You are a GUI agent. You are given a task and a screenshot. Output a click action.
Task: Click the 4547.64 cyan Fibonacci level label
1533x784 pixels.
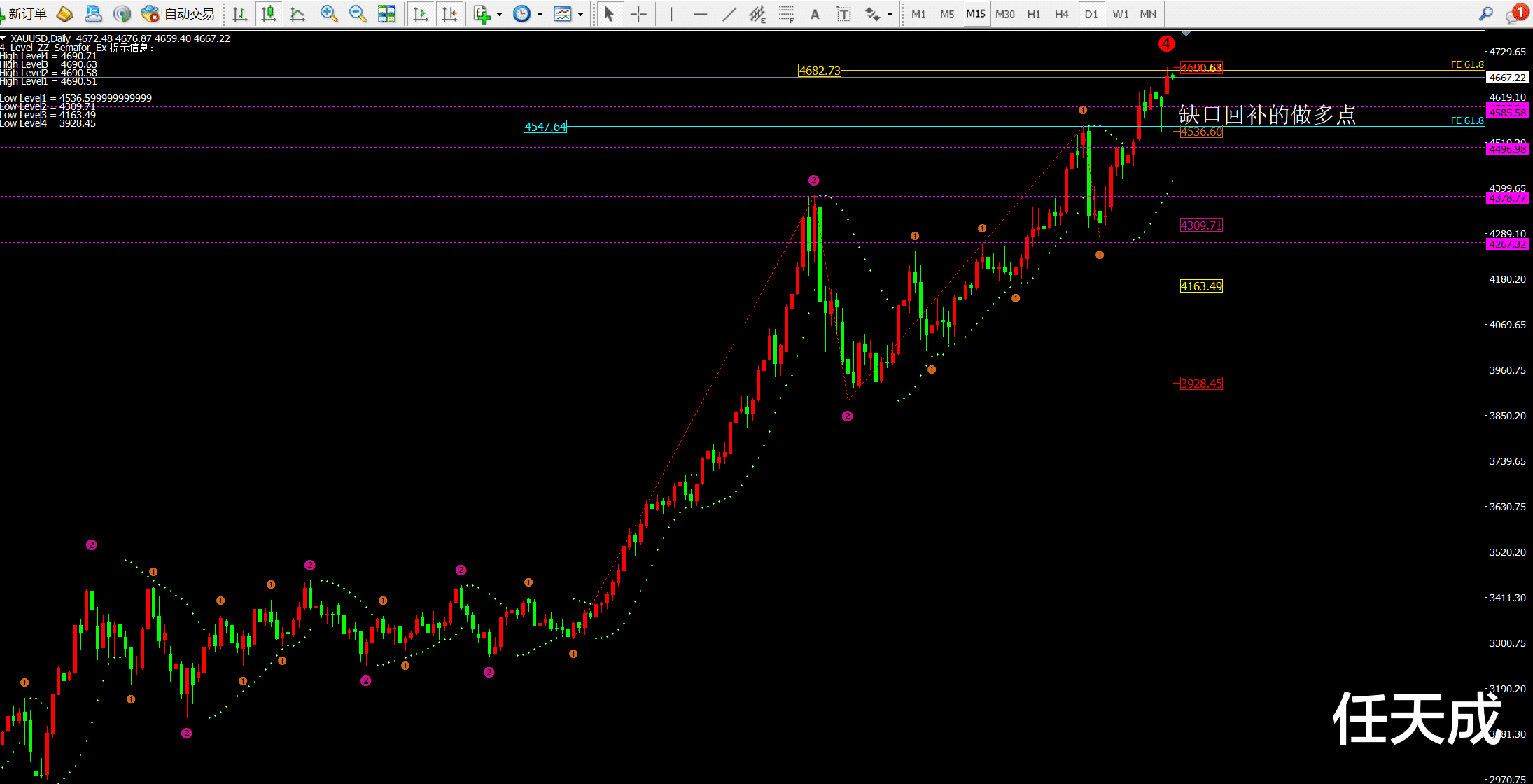pyautogui.click(x=545, y=127)
